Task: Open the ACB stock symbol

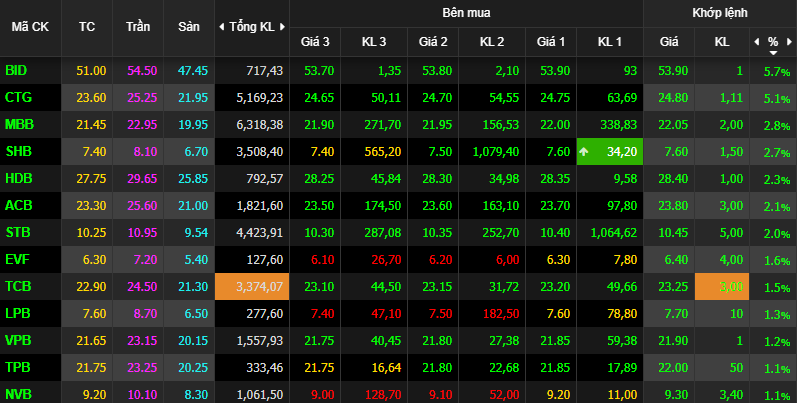Action: [x=18, y=205]
